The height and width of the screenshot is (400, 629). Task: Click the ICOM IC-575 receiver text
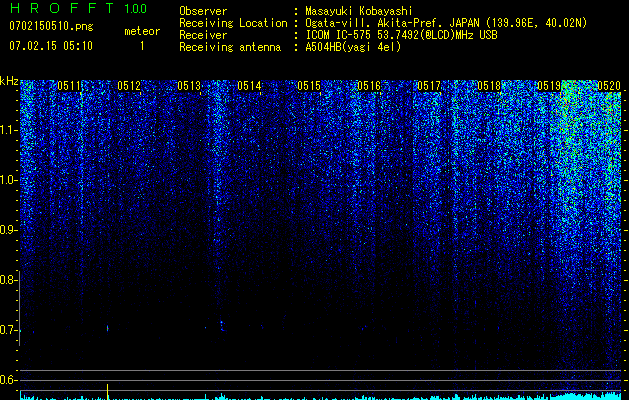point(401,35)
